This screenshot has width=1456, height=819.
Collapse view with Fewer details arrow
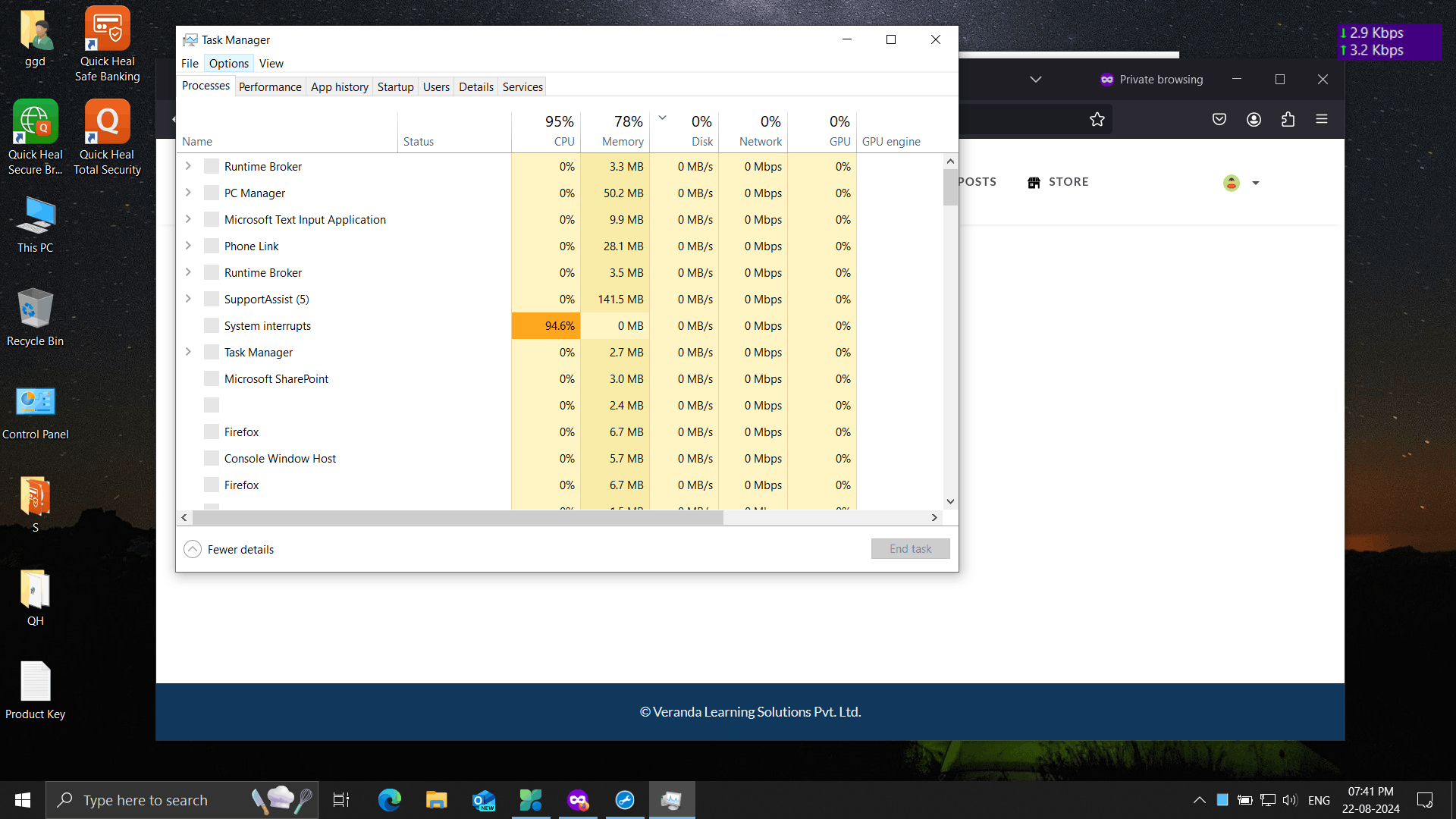193,549
